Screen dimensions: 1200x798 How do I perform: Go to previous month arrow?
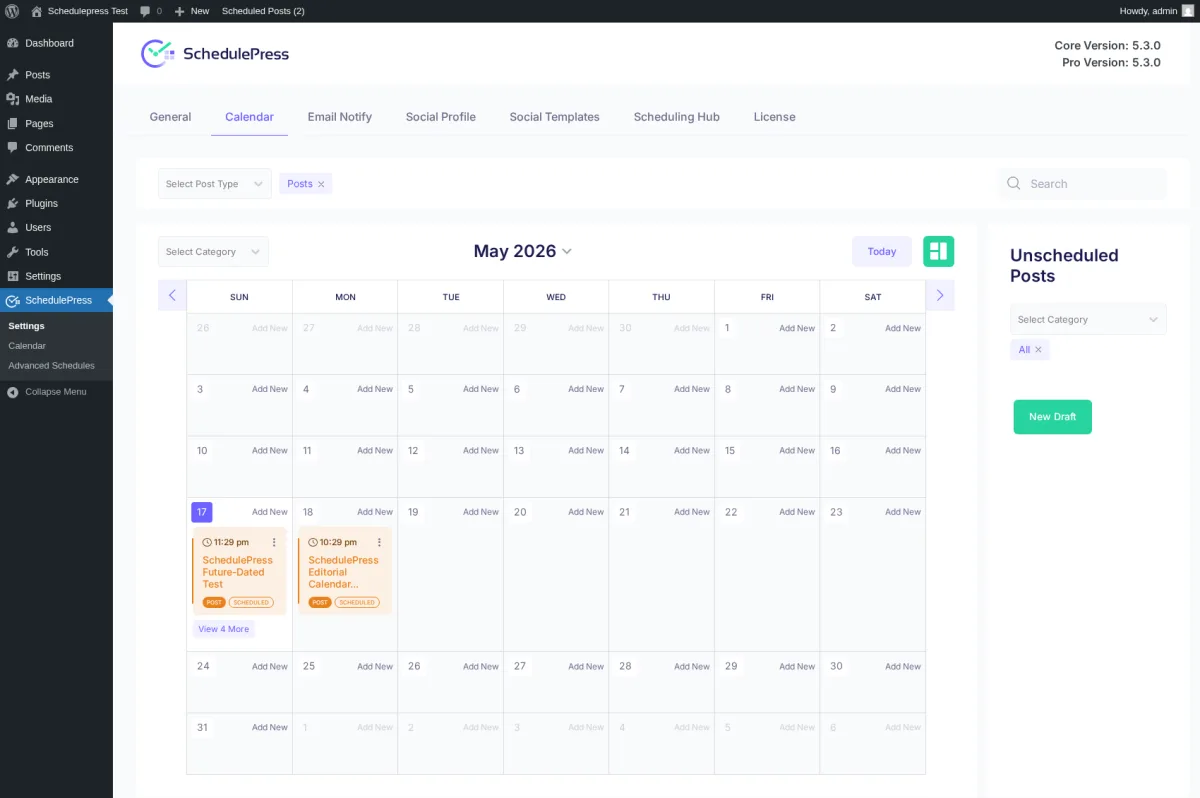pos(172,296)
